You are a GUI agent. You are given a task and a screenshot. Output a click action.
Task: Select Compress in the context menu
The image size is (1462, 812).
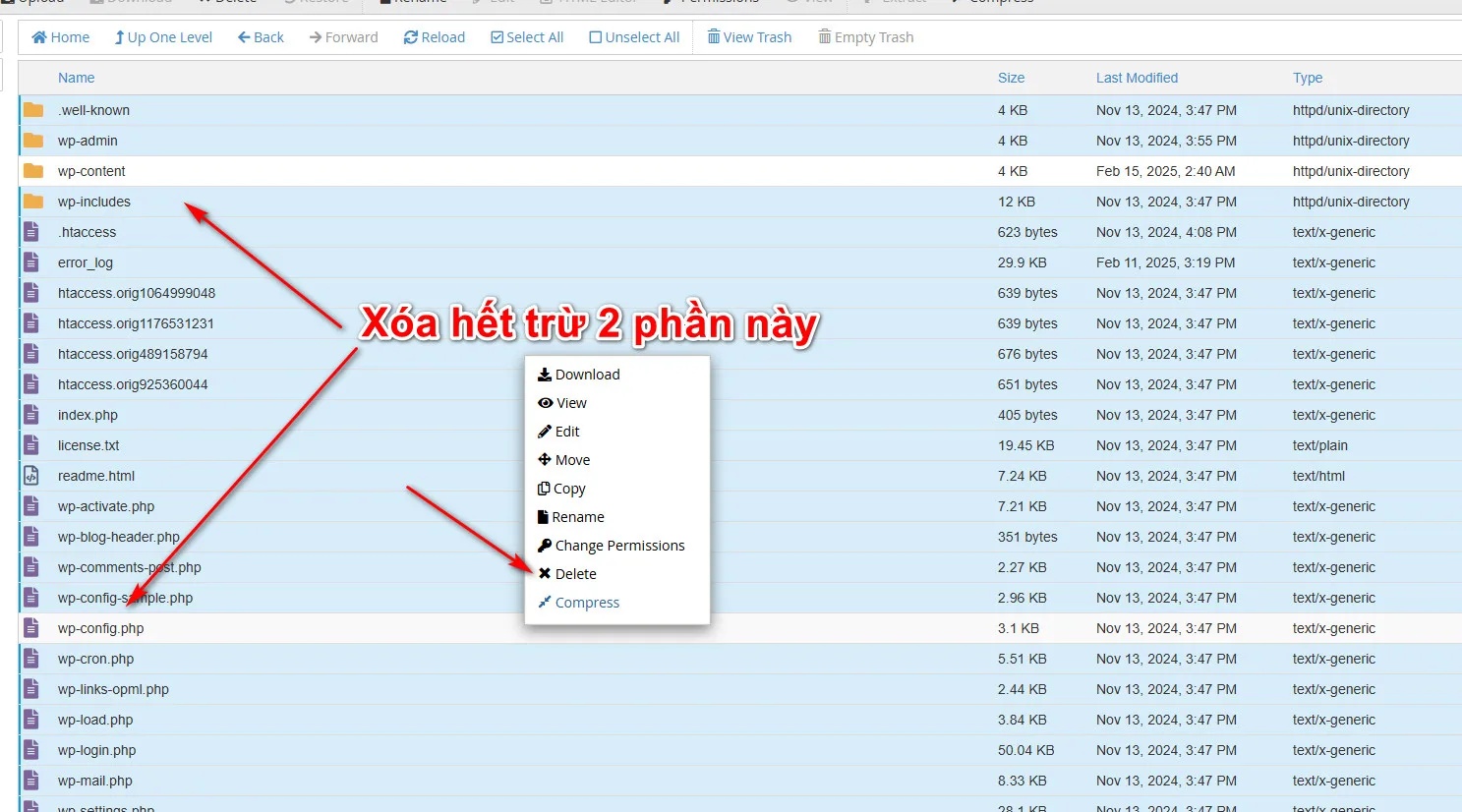pyautogui.click(x=587, y=603)
